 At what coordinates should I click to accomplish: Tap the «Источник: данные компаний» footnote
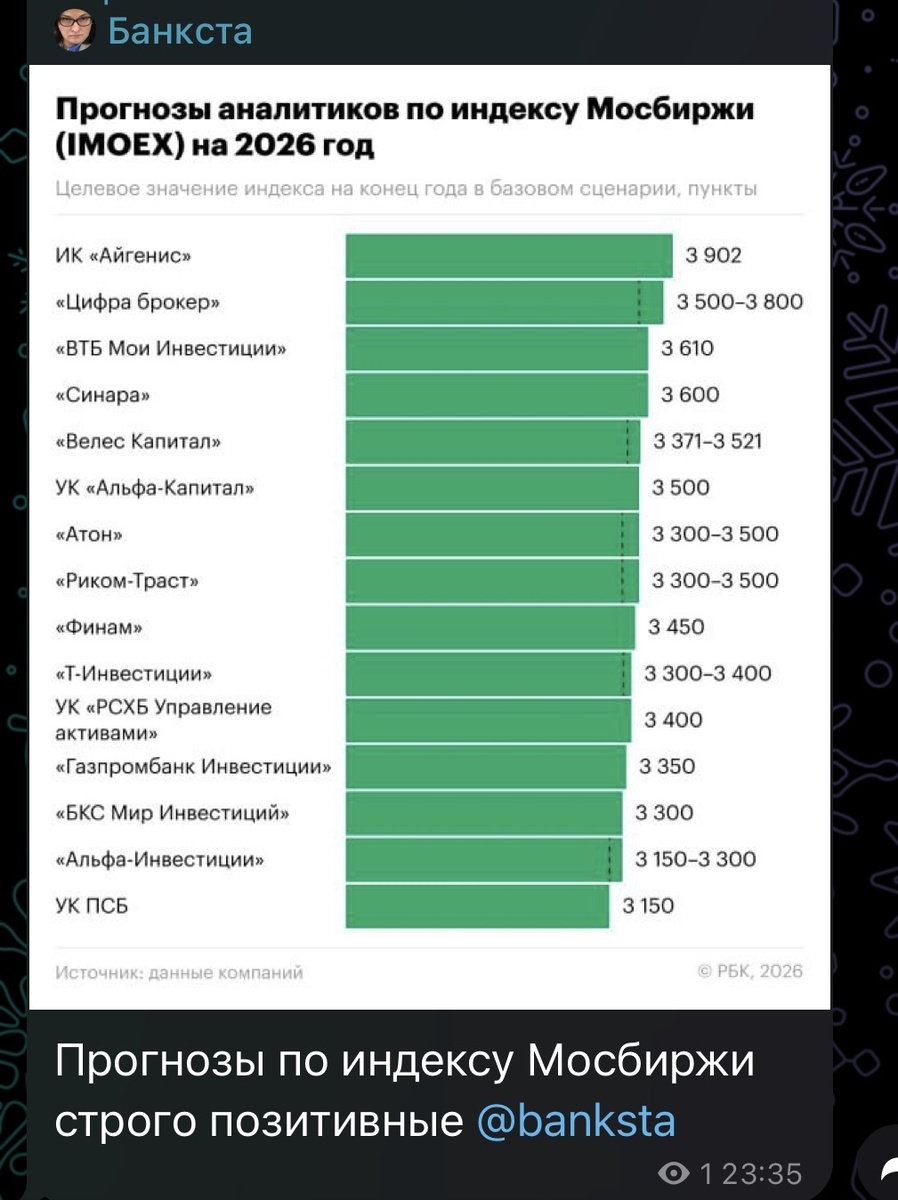179,971
